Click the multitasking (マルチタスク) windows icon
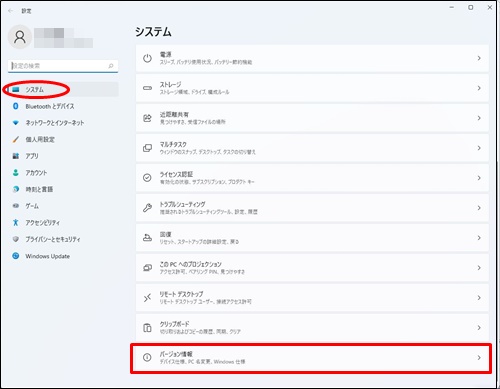 pyautogui.click(x=147, y=148)
